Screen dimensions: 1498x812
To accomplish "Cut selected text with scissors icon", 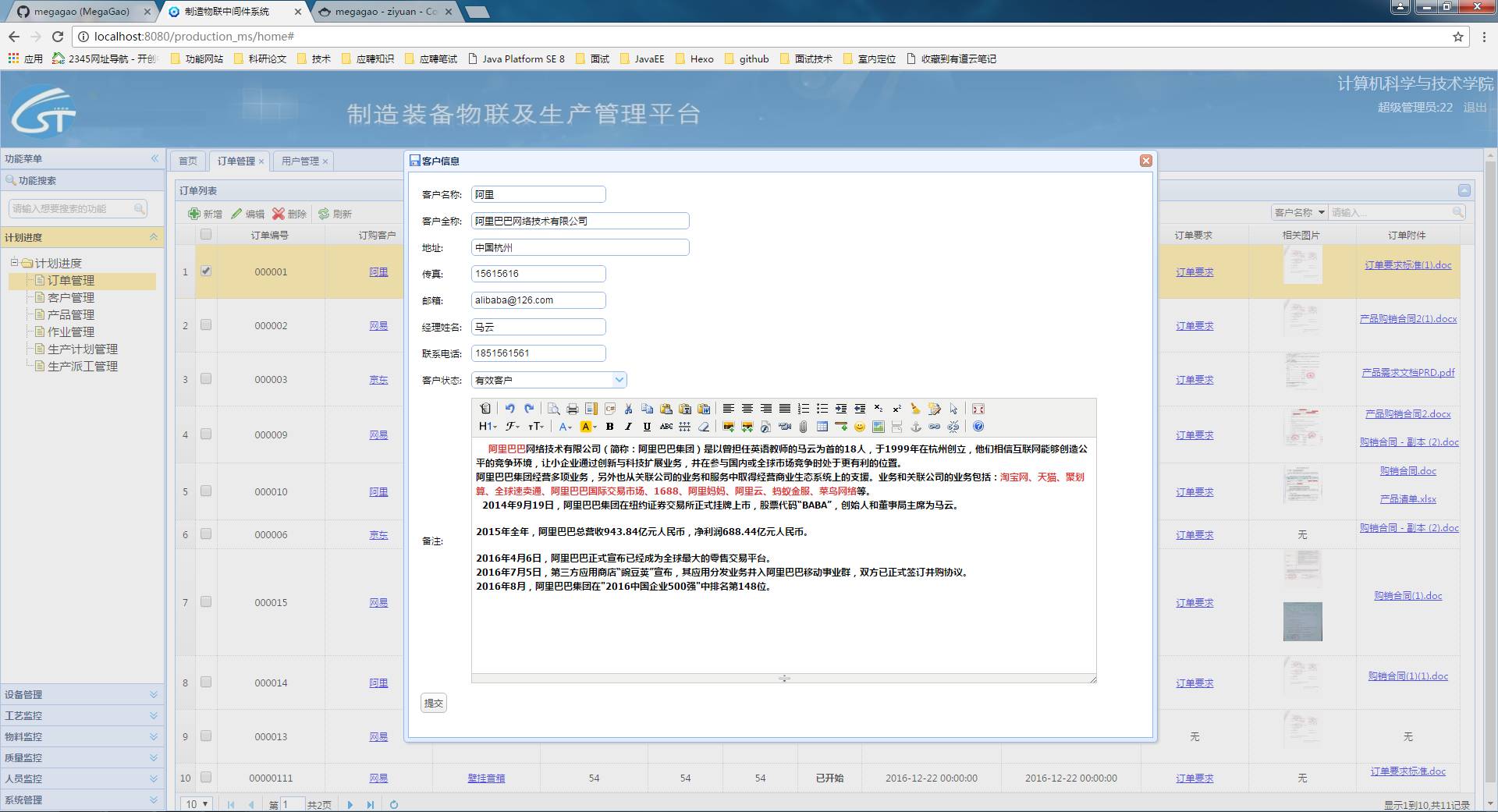I will coord(628,409).
